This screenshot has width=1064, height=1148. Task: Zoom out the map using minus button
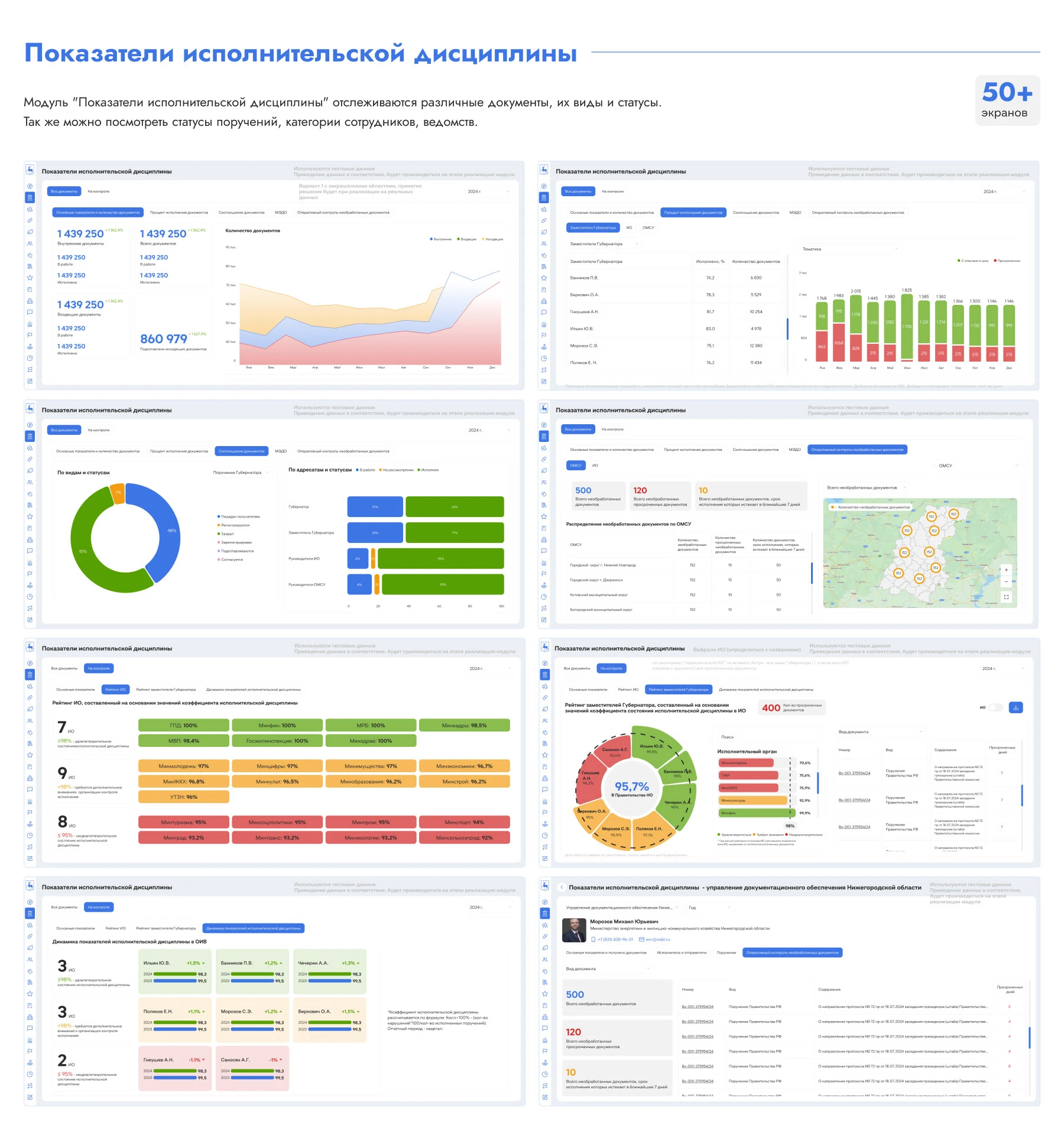1006,582
